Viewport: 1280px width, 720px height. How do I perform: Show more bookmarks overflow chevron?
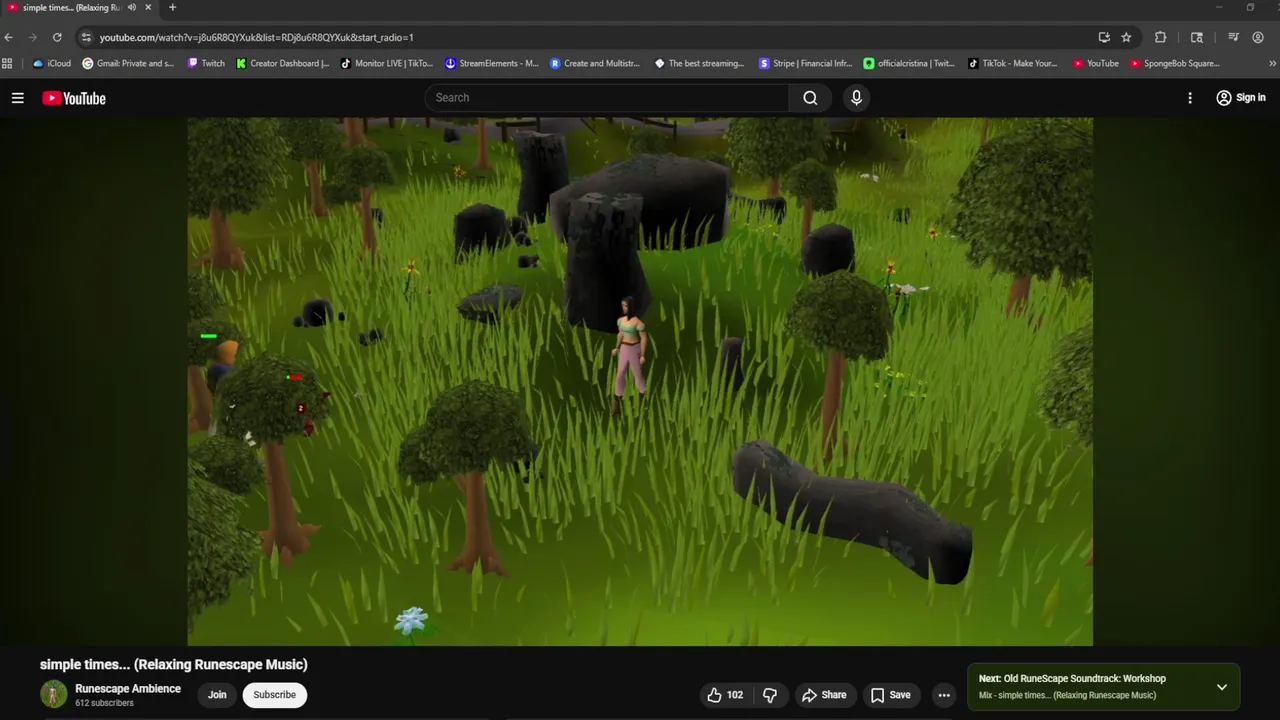[1272, 63]
